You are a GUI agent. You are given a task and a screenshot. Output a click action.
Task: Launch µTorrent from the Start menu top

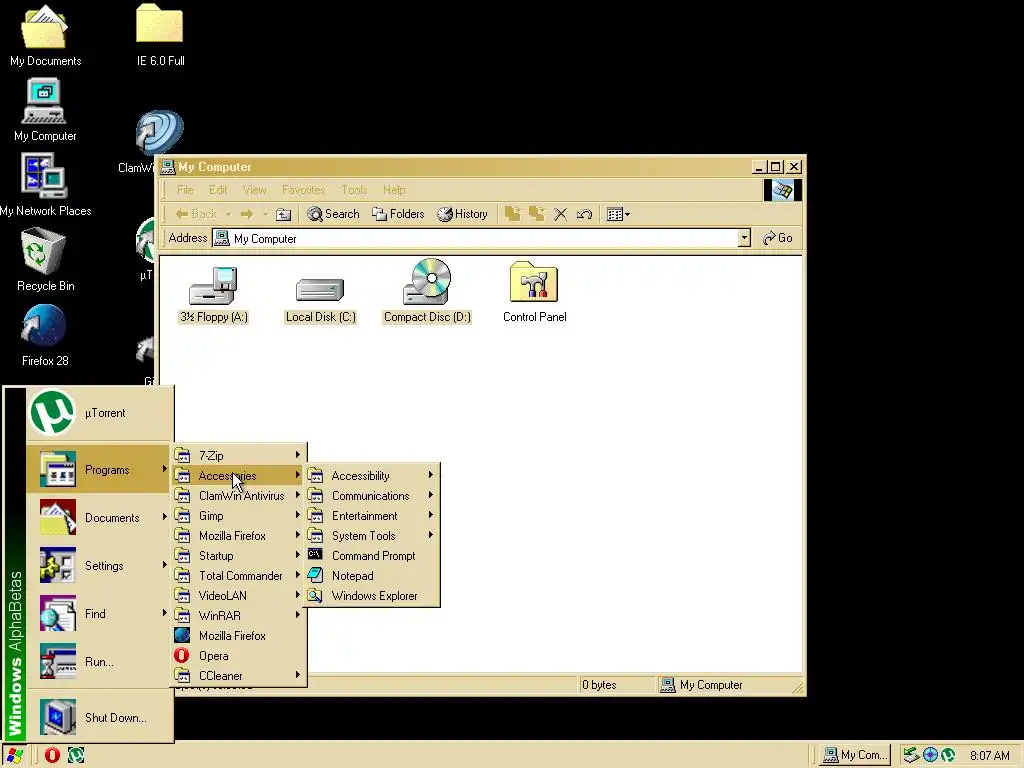[100, 413]
